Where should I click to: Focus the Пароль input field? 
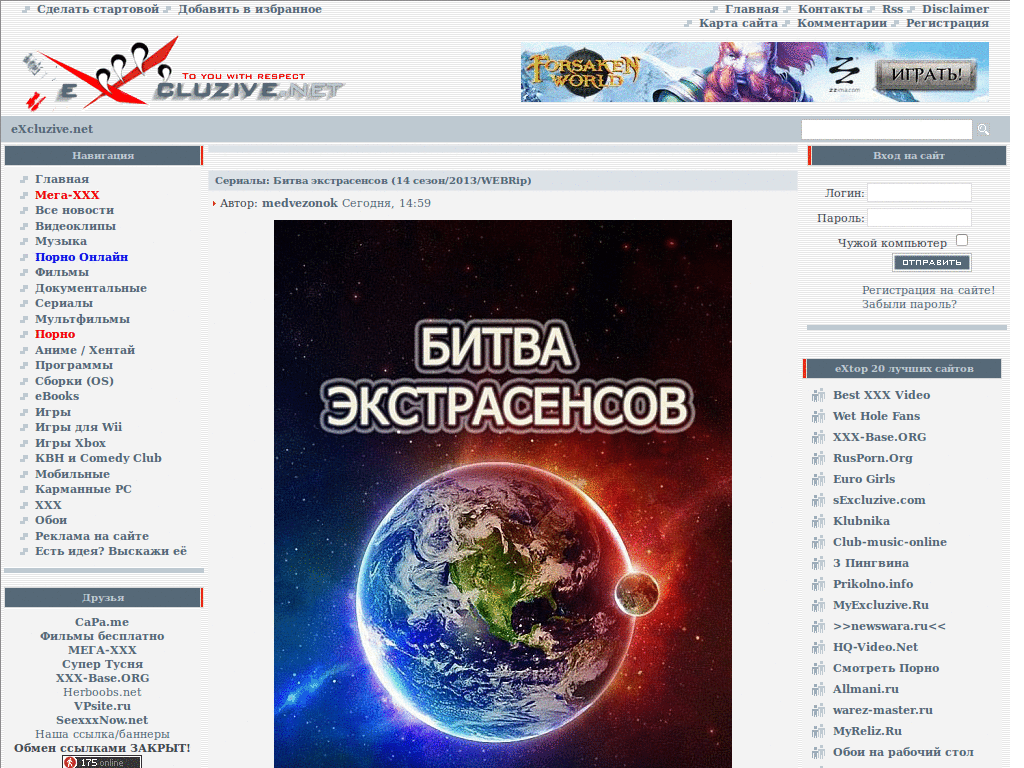click(919, 217)
